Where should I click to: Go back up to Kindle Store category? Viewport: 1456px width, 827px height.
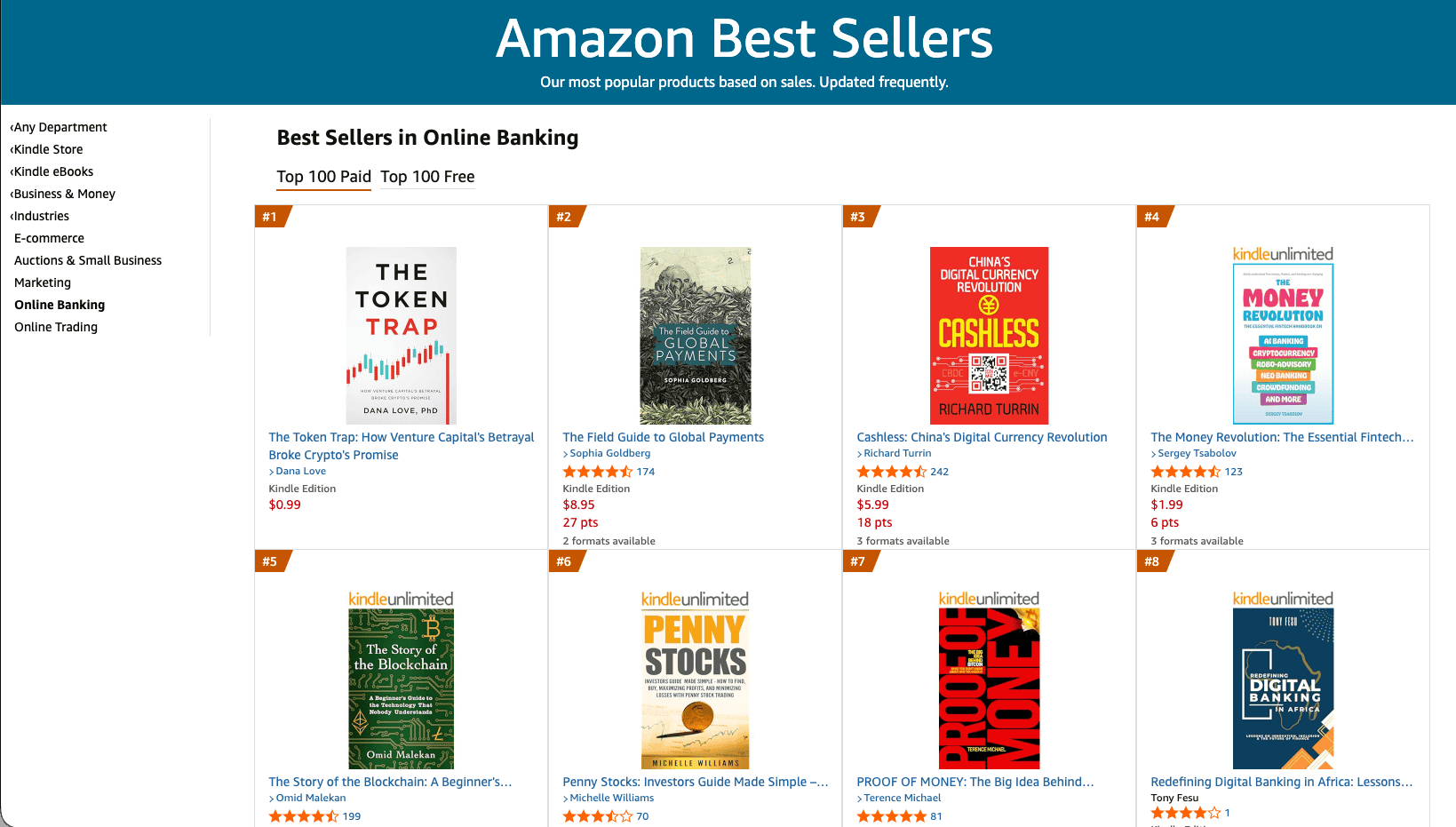pyautogui.click(x=48, y=148)
